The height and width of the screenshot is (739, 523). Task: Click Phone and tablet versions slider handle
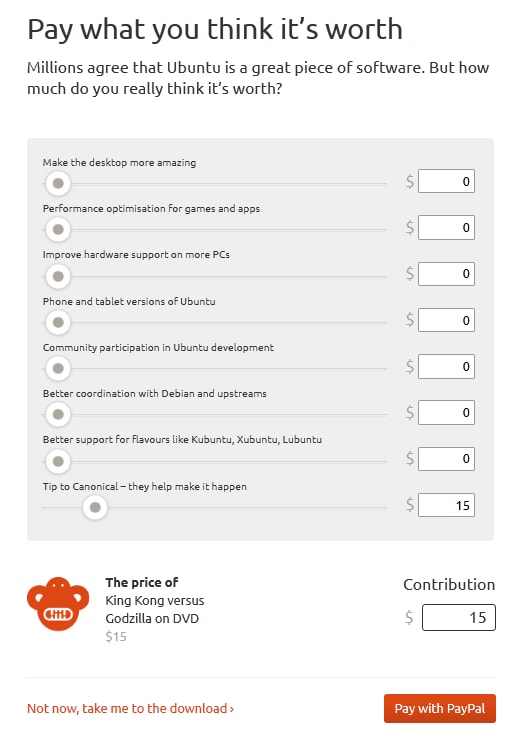[58, 322]
